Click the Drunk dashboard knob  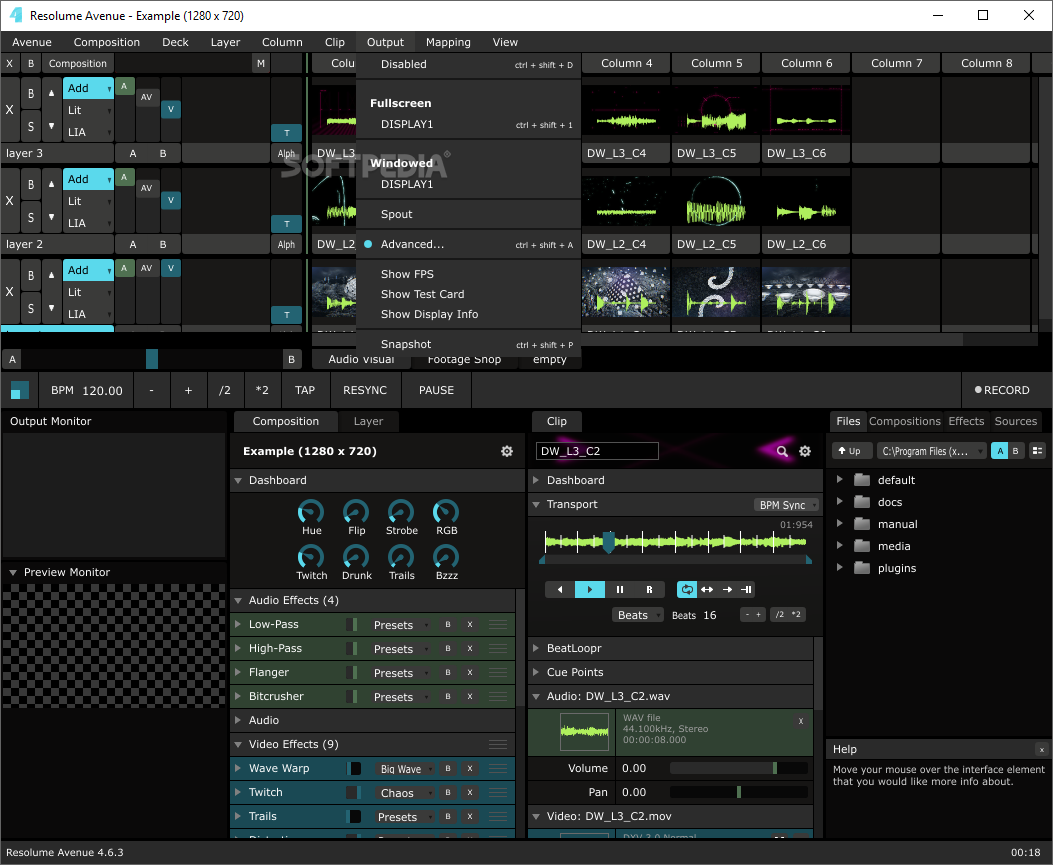pyautogui.click(x=356, y=557)
